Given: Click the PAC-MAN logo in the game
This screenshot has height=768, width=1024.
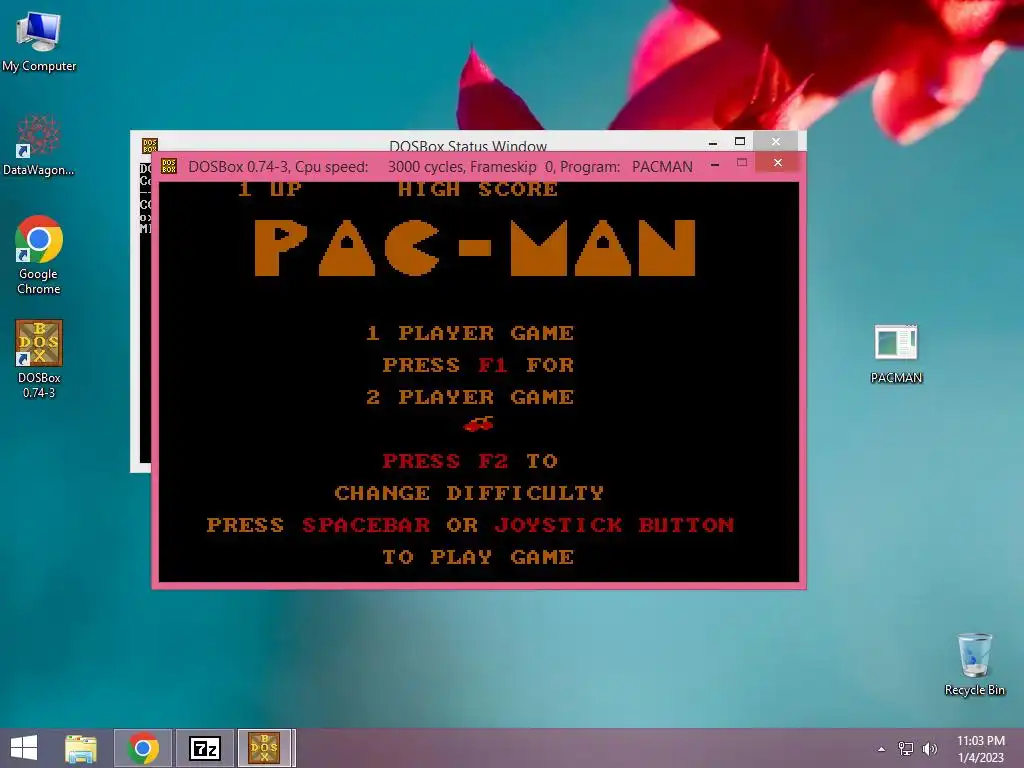Looking at the screenshot, I should pyautogui.click(x=475, y=248).
